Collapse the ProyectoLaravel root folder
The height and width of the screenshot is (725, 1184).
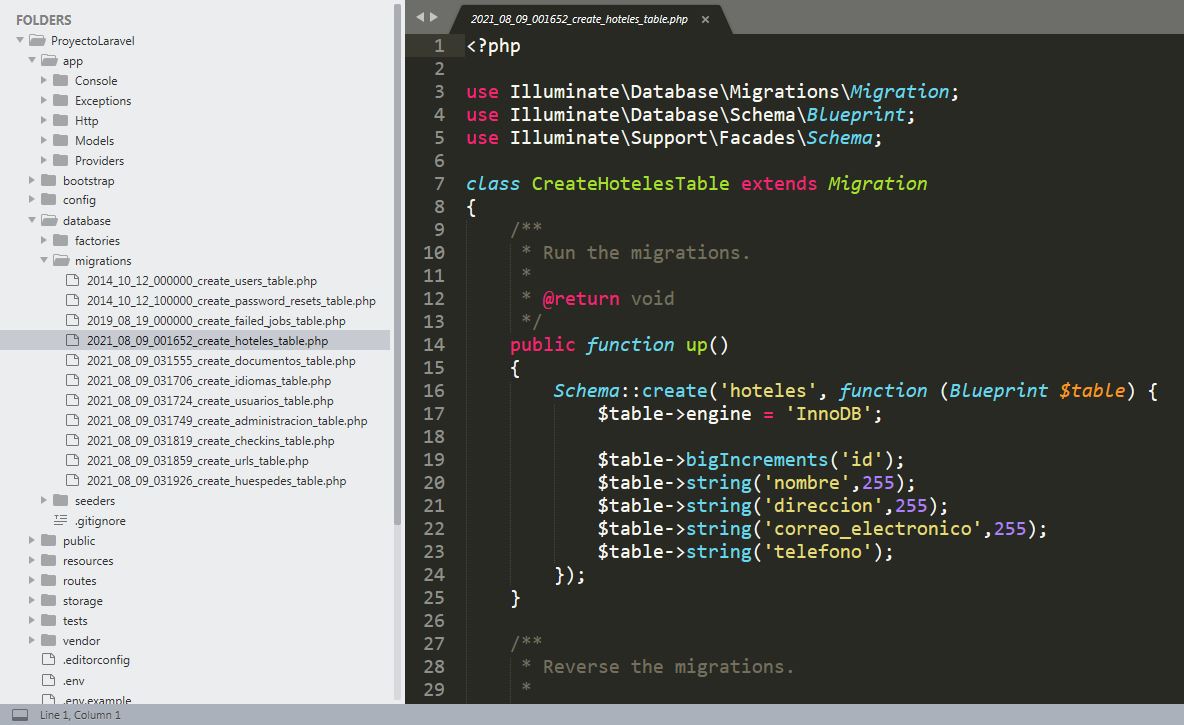click(x=21, y=41)
